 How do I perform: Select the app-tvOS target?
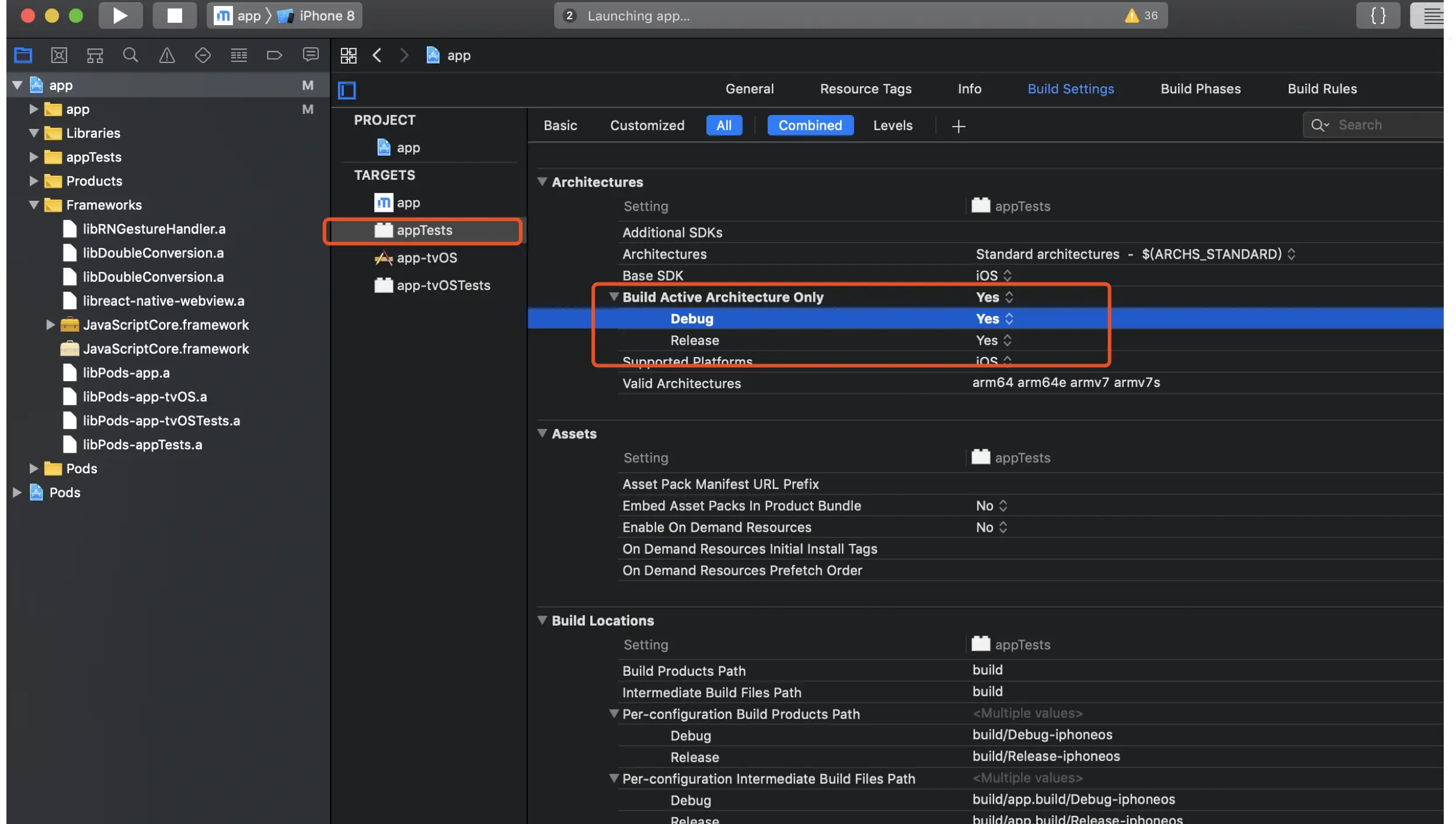click(x=426, y=258)
